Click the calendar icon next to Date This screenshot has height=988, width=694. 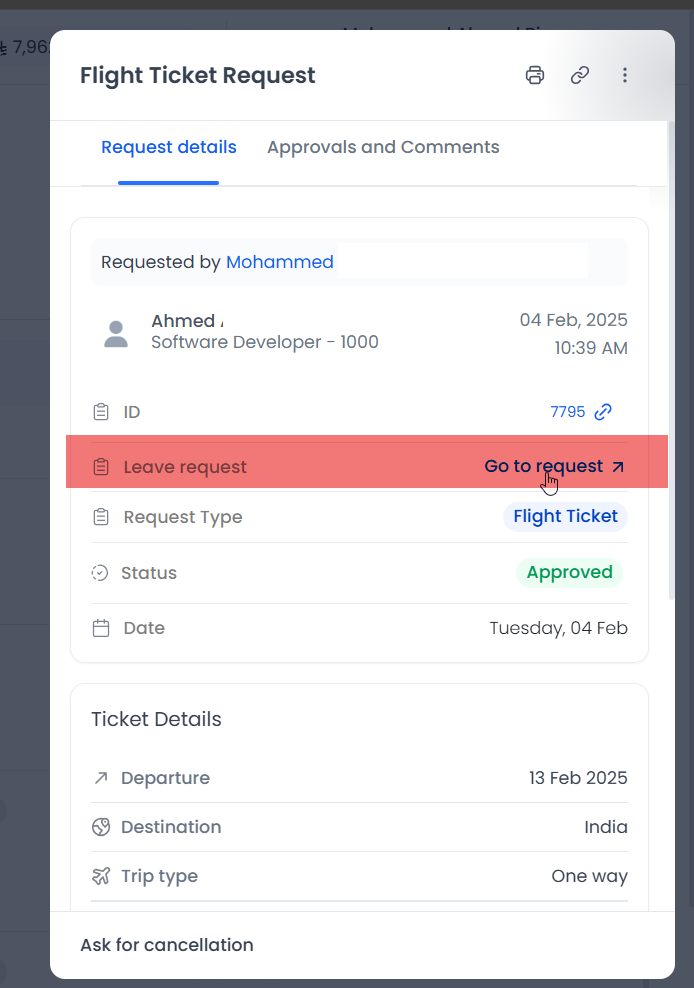click(100, 627)
